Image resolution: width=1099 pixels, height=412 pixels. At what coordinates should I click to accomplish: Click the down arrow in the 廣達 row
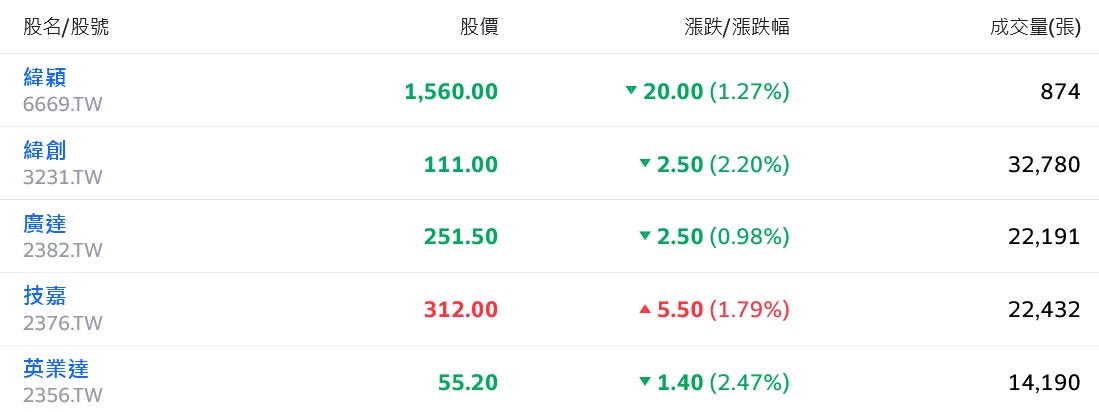point(646,236)
